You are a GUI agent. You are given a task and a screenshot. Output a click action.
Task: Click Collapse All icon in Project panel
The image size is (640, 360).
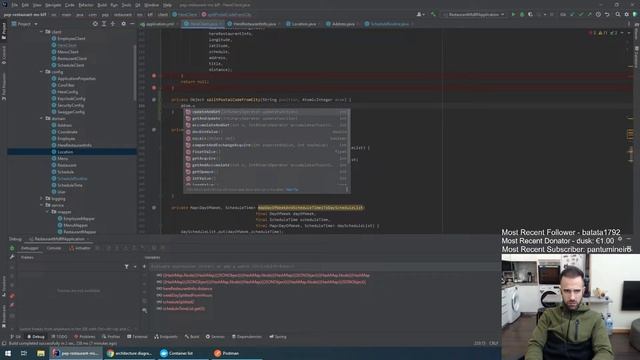click(113, 24)
